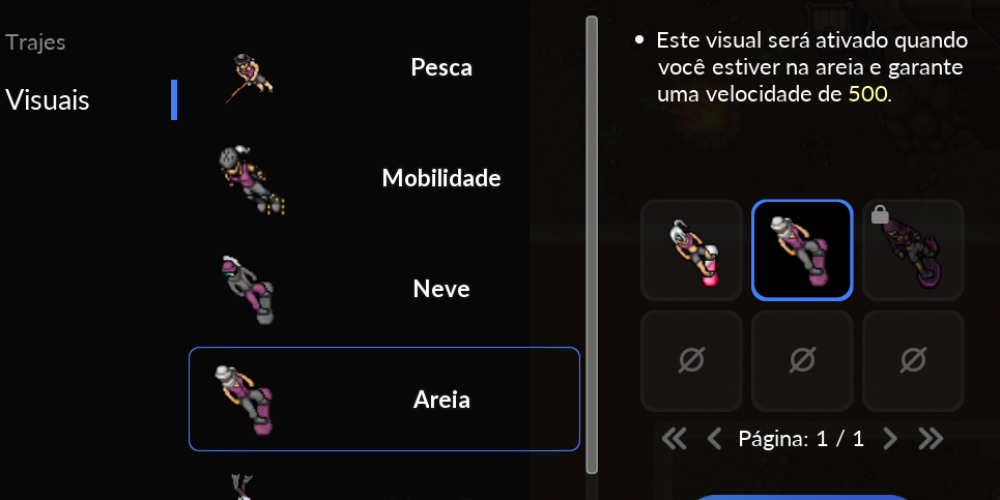This screenshot has height=500, width=1000.
Task: Click the locked purple visual thumbnail
Action: (913, 251)
